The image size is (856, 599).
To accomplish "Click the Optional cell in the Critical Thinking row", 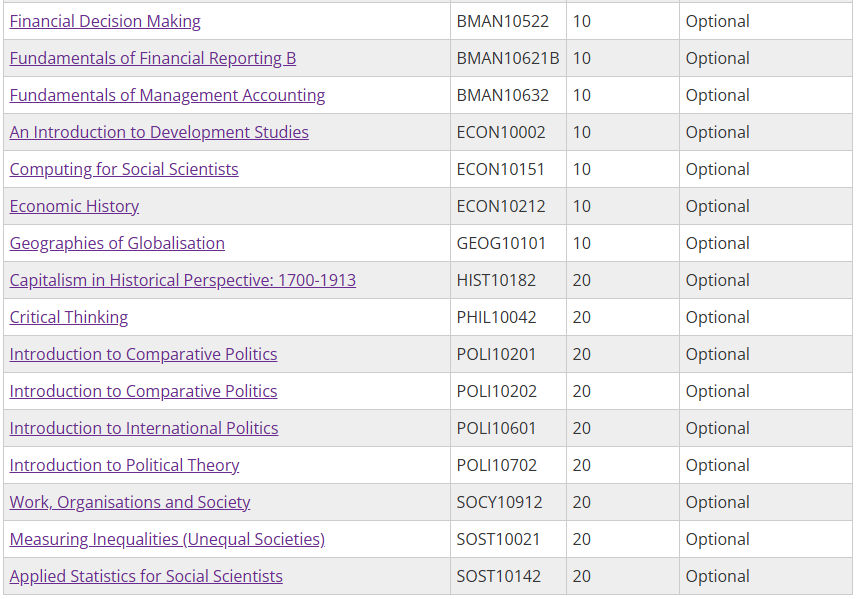I will click(765, 317).
